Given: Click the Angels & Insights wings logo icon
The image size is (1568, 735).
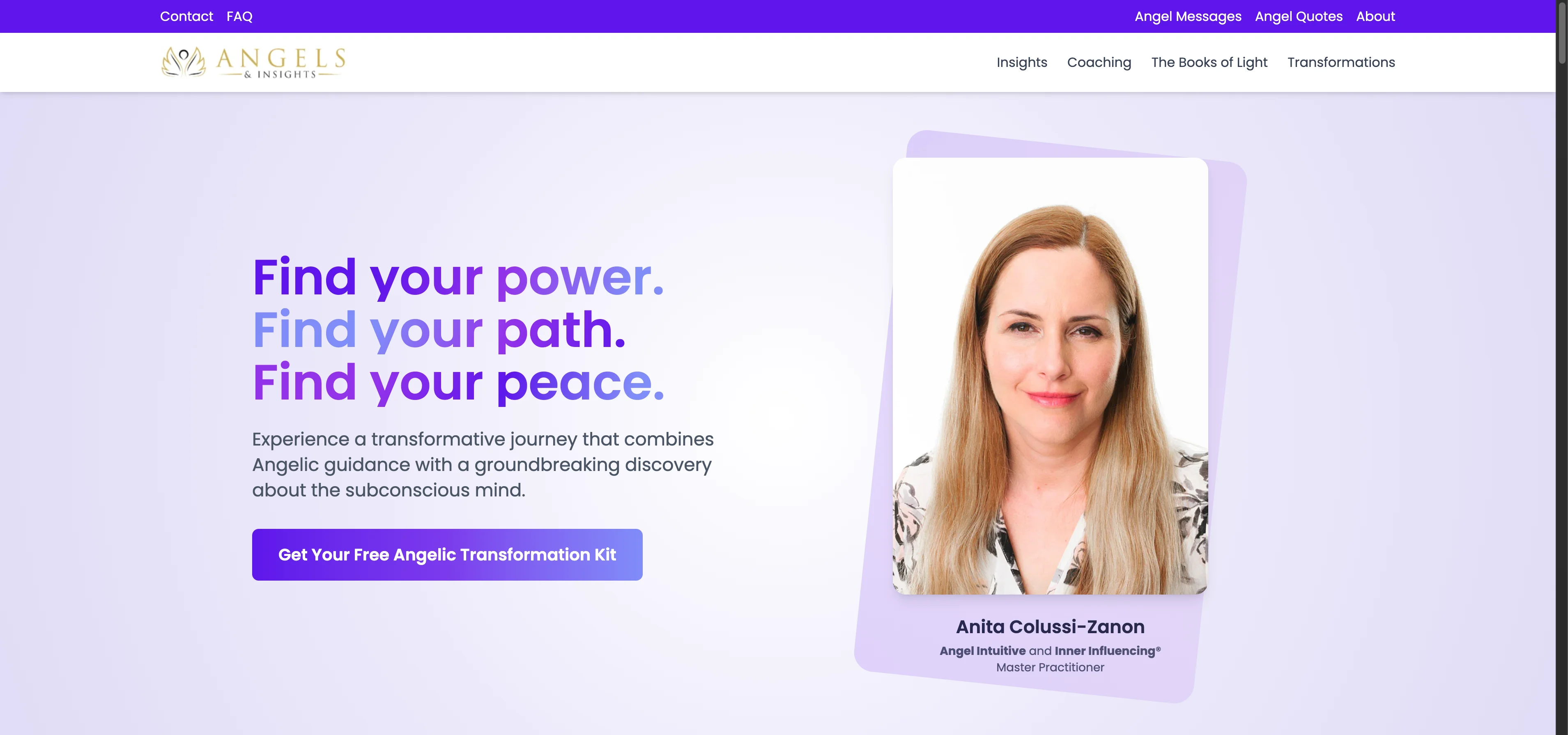Looking at the screenshot, I should (183, 62).
